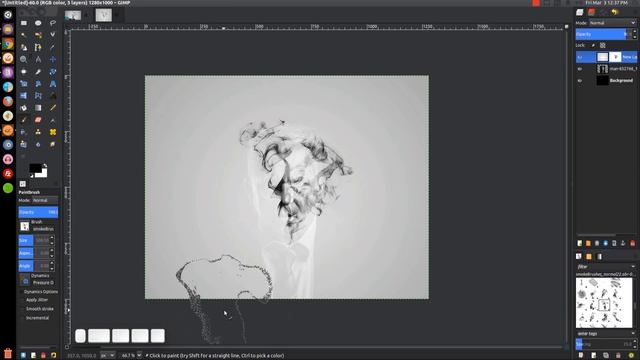Toggle visibility of the man-652786 layer
Image resolution: width=640 pixels, height=360 pixels.
(580, 69)
